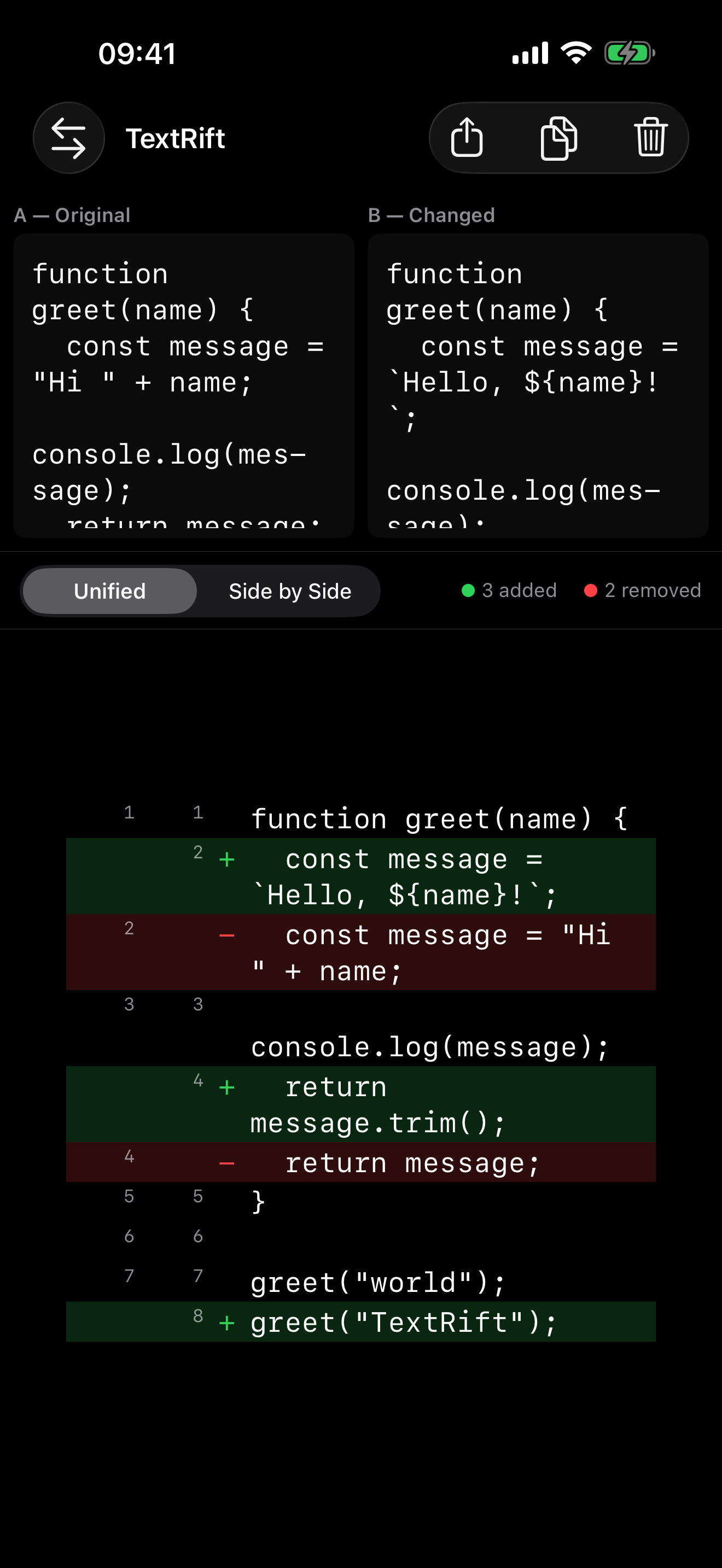Tap the 3 added counter
Screen dimensions: 722x1568
click(x=509, y=590)
